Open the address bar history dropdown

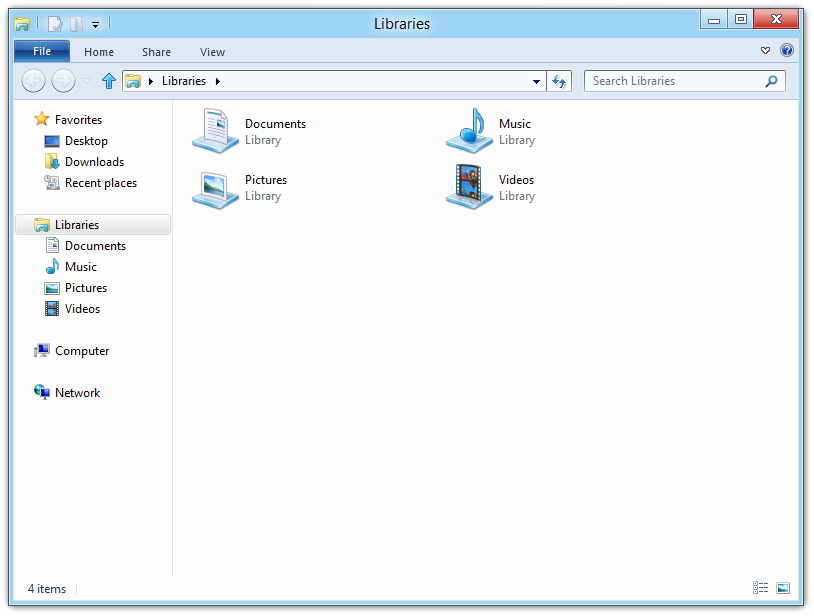pyautogui.click(x=536, y=81)
